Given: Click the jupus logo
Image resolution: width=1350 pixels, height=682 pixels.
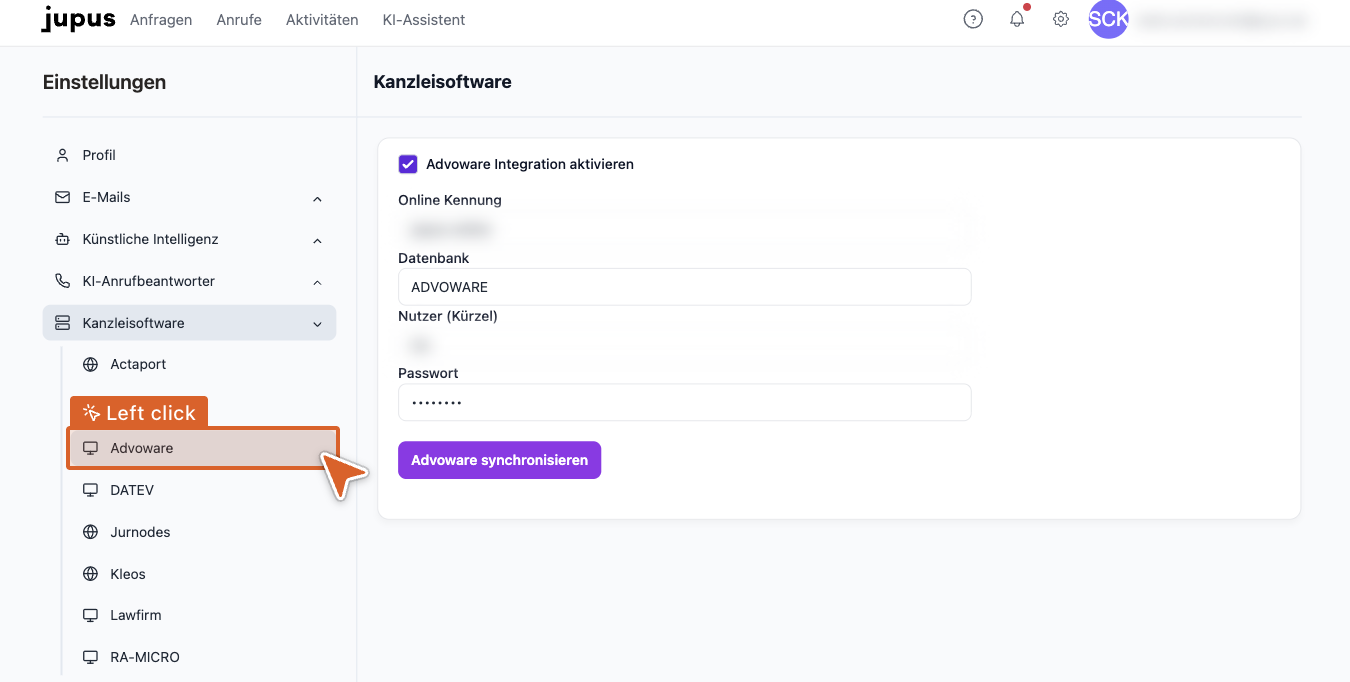Looking at the screenshot, I should coord(79,19).
